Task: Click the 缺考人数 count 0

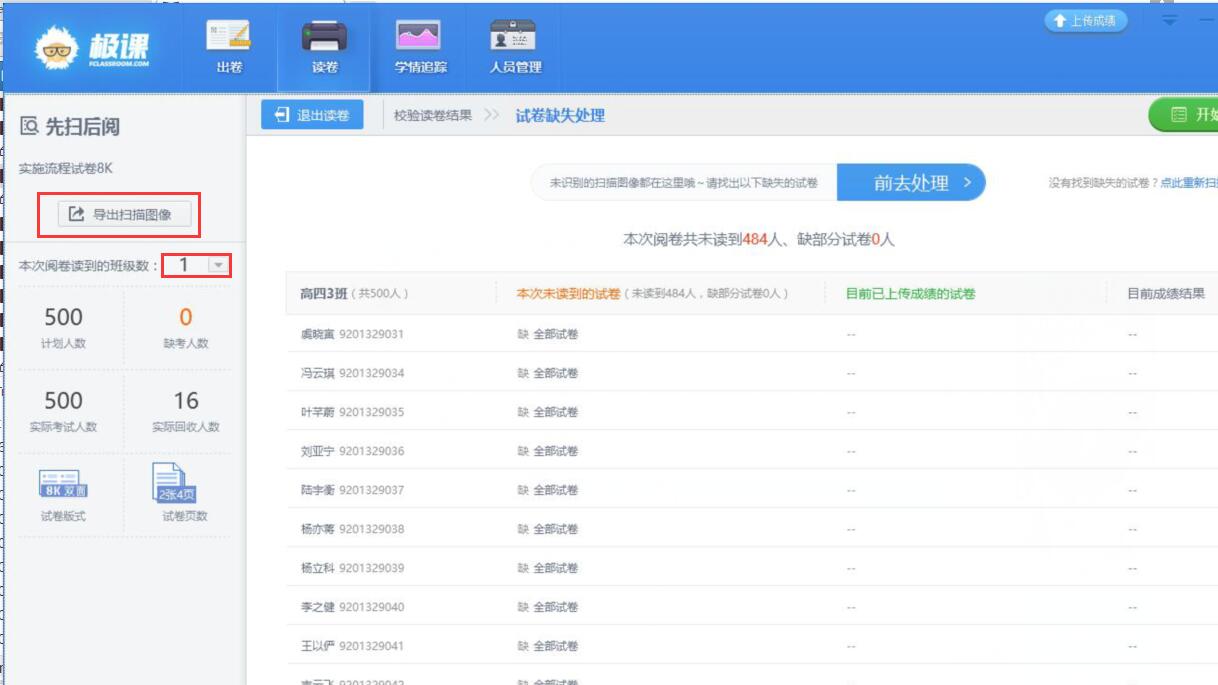Action: 185,317
